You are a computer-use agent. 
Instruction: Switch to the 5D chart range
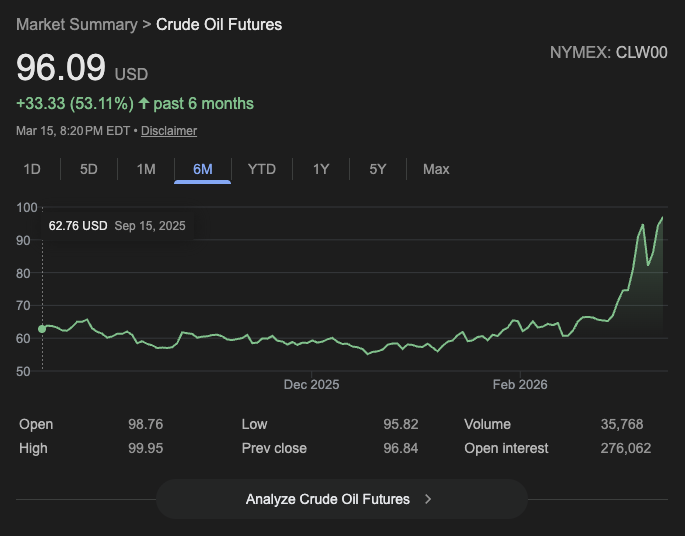89,169
